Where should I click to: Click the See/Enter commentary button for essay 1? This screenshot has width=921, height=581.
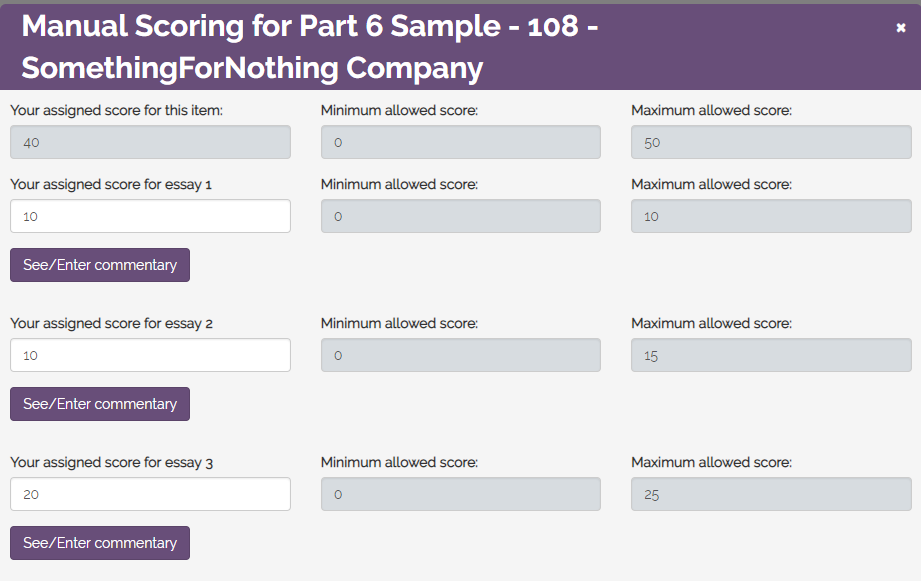pos(99,264)
